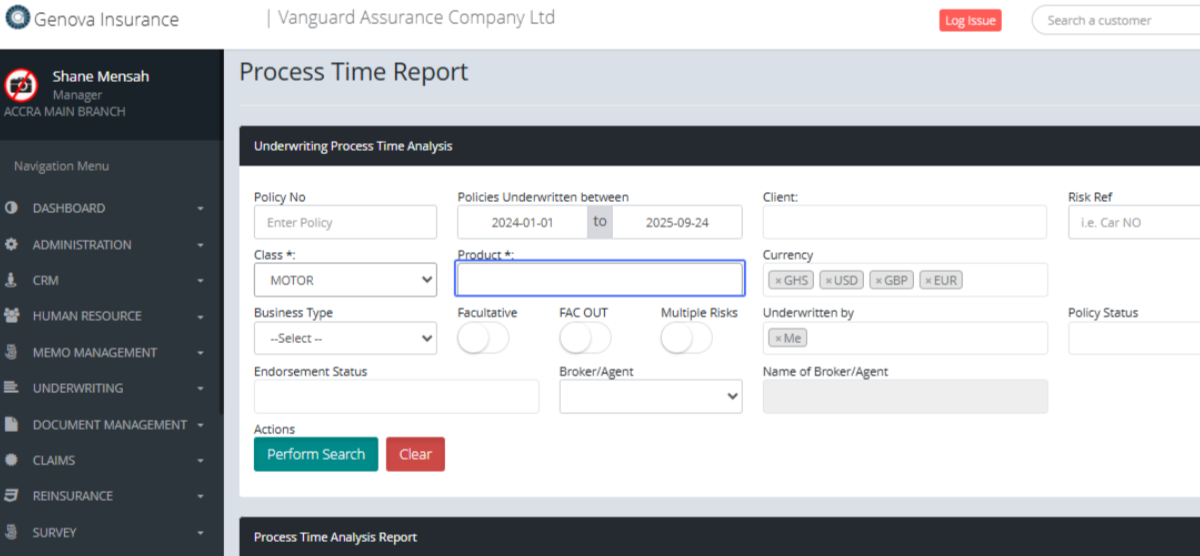Click the Policy No input field
The height and width of the screenshot is (556, 1200).
tap(345, 222)
